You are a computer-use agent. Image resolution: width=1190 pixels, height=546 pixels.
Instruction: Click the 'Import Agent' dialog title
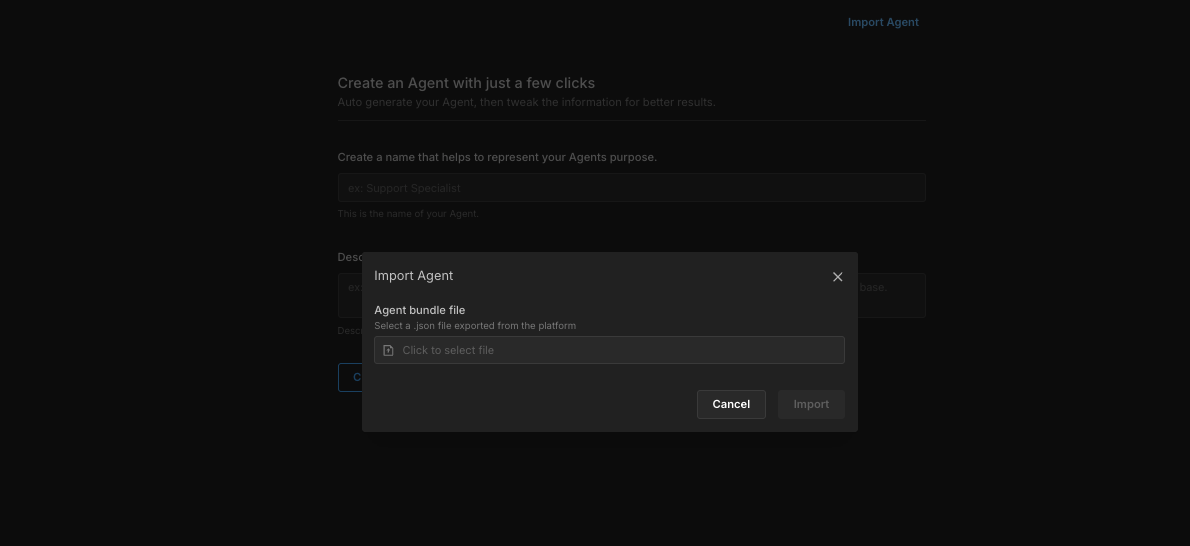click(413, 275)
